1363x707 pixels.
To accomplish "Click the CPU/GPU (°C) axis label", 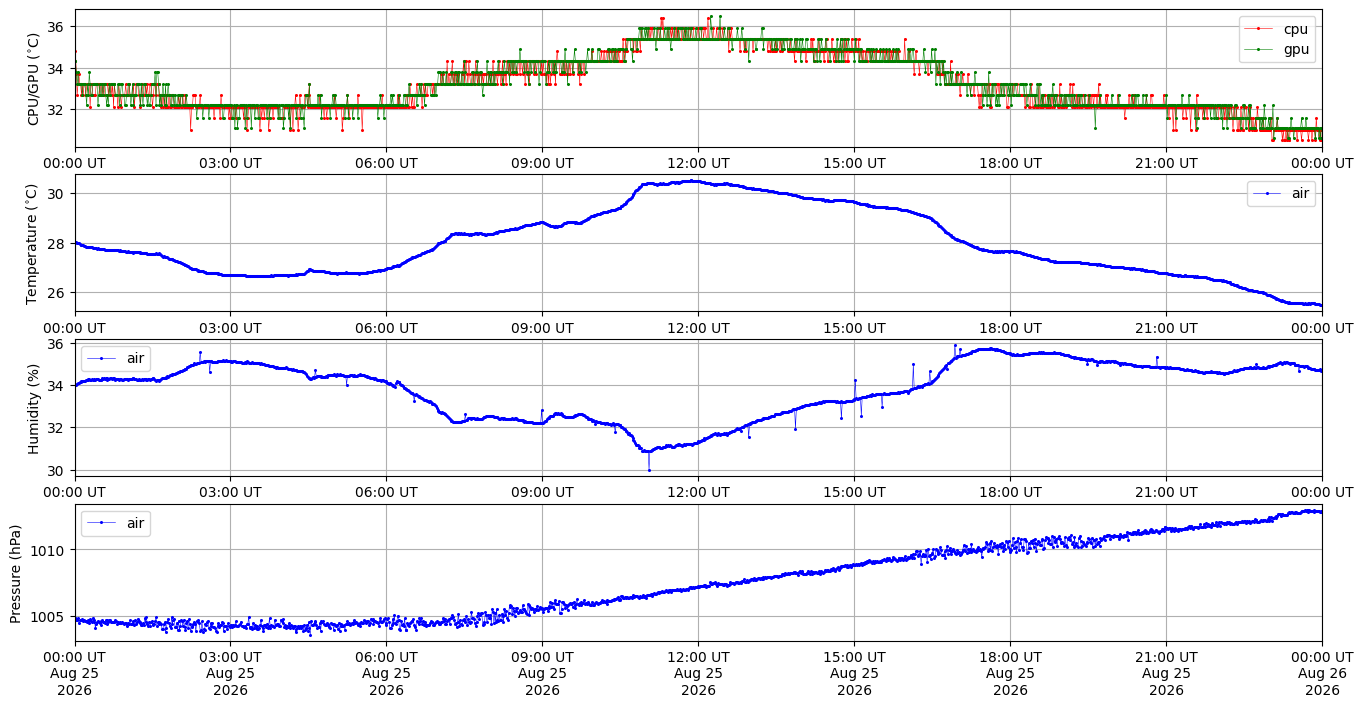I will (x=33, y=78).
